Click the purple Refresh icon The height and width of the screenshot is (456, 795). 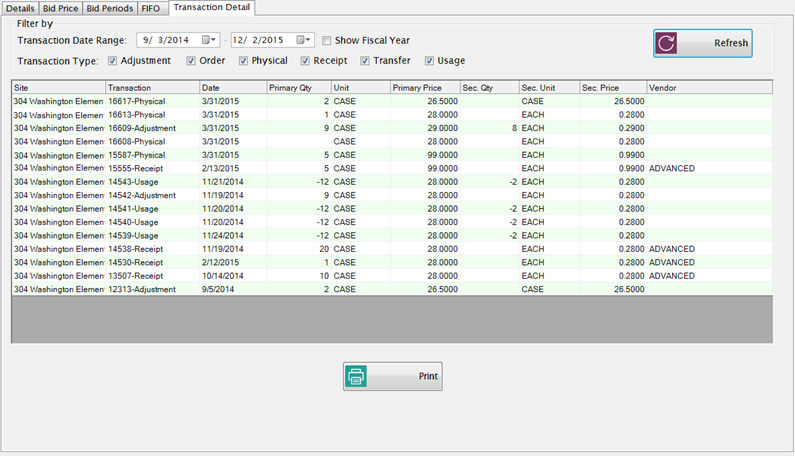pyautogui.click(x=669, y=43)
